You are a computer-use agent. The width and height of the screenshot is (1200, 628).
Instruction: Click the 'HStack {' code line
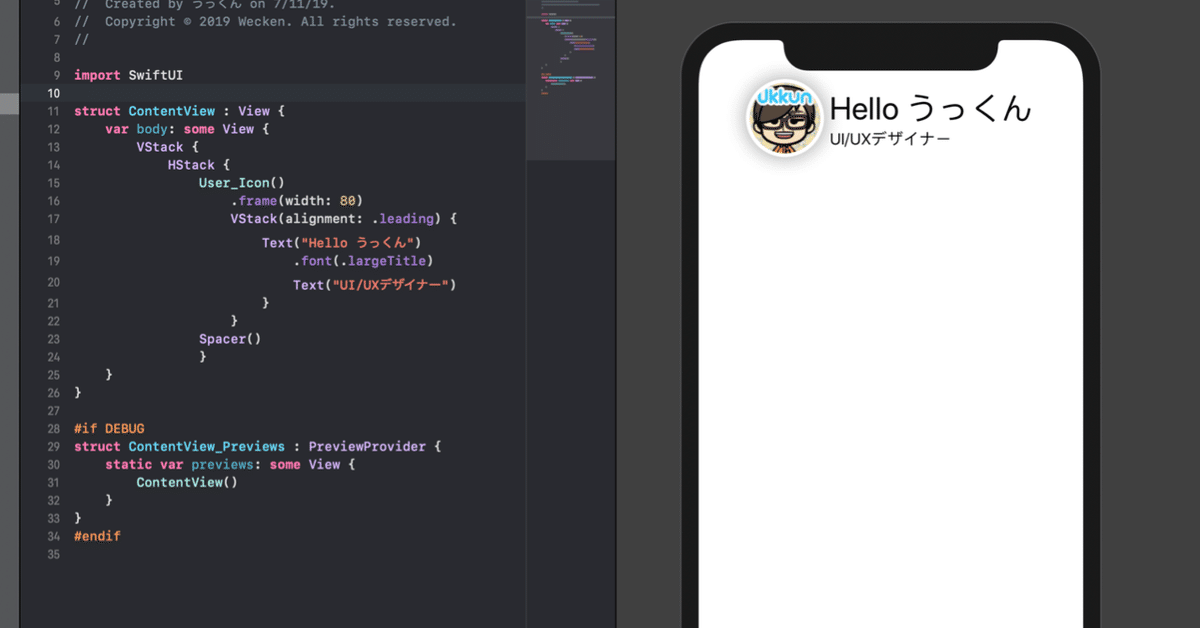click(199, 165)
